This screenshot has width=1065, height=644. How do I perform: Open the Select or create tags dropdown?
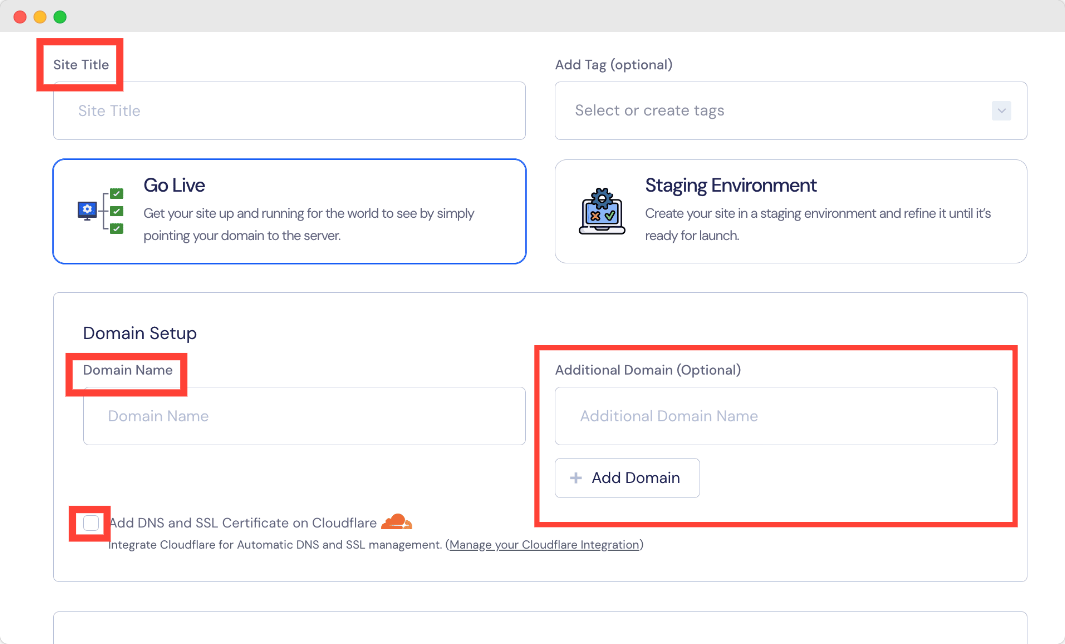791,111
